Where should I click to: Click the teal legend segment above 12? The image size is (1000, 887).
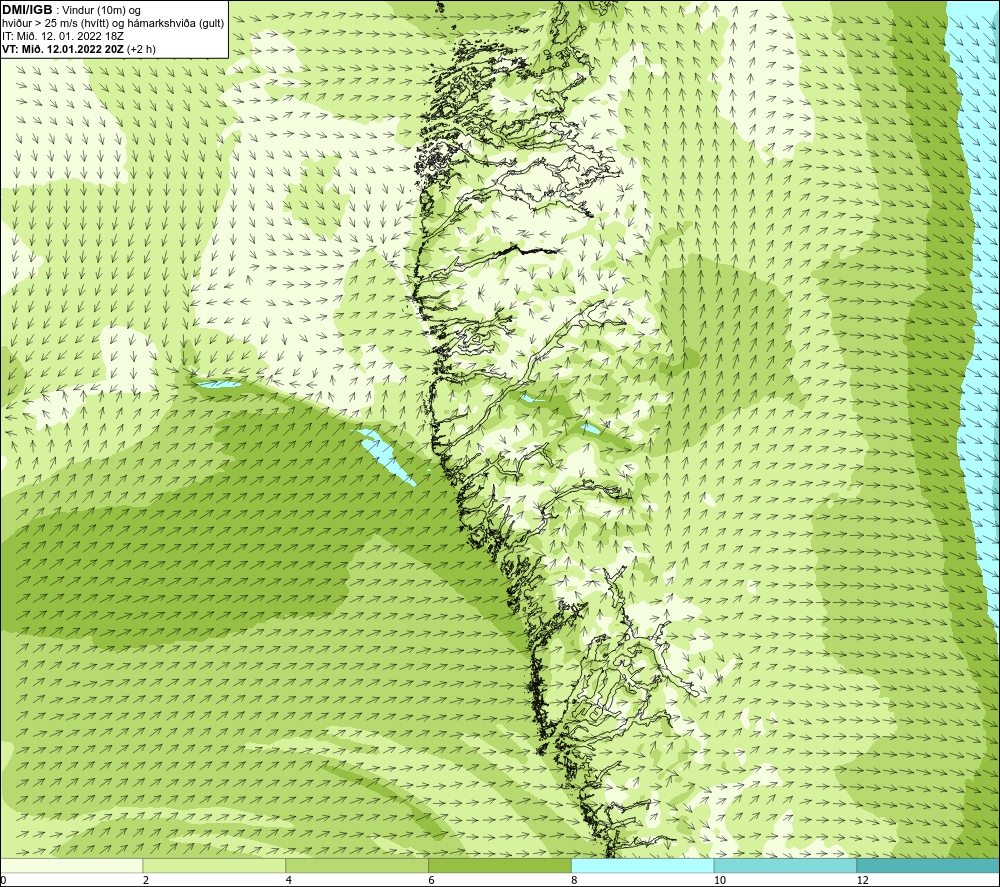[x=928, y=865]
